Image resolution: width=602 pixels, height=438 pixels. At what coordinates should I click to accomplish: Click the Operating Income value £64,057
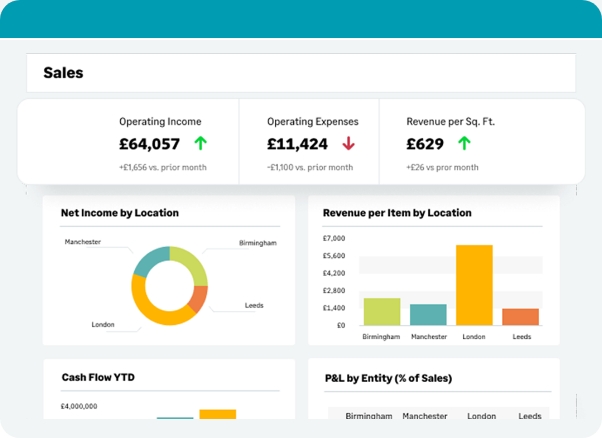tap(149, 144)
